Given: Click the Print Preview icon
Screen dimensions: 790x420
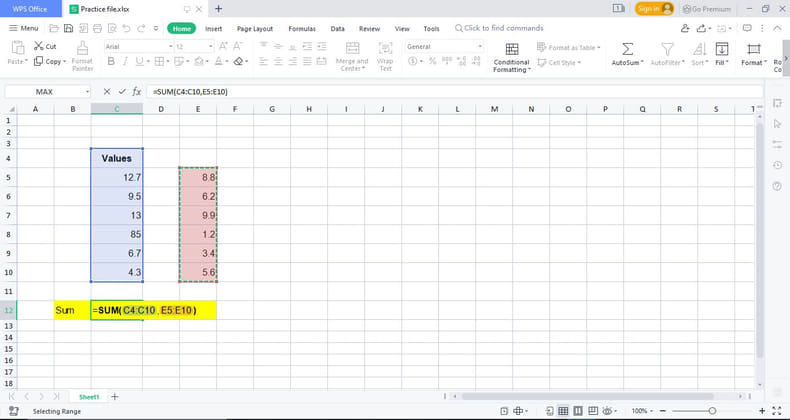Looking at the screenshot, I should tap(112, 29).
